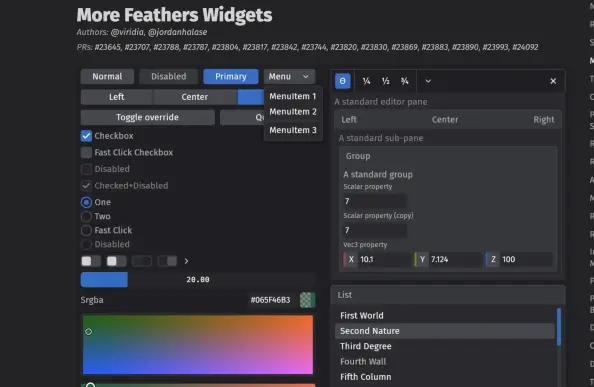Viewport: 594px width, 387px height.
Task: Open the chevron dropdown in editor toolbar
Action: tap(428, 81)
